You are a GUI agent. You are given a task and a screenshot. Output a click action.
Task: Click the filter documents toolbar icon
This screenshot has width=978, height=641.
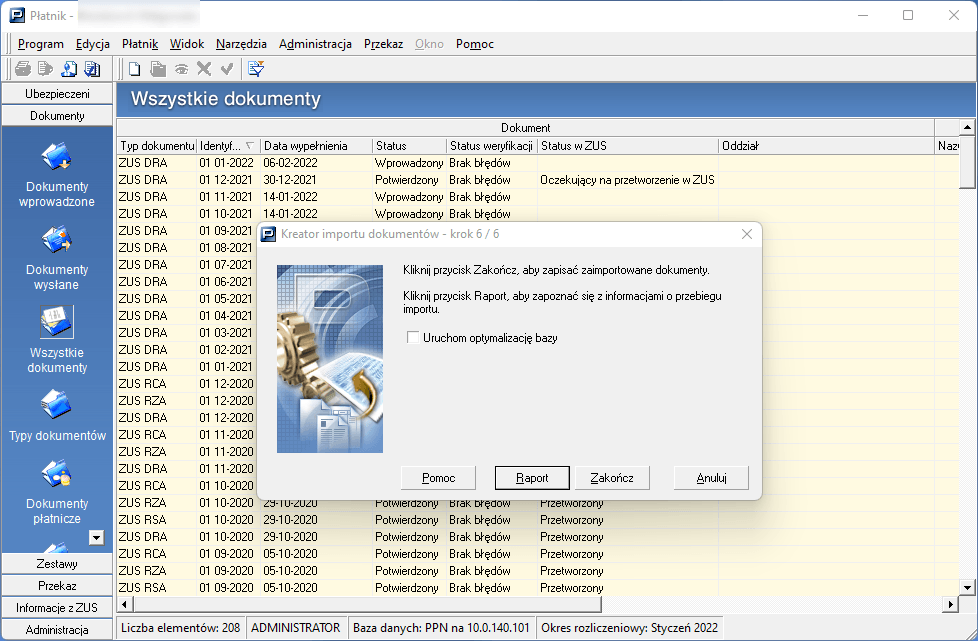coord(256,69)
